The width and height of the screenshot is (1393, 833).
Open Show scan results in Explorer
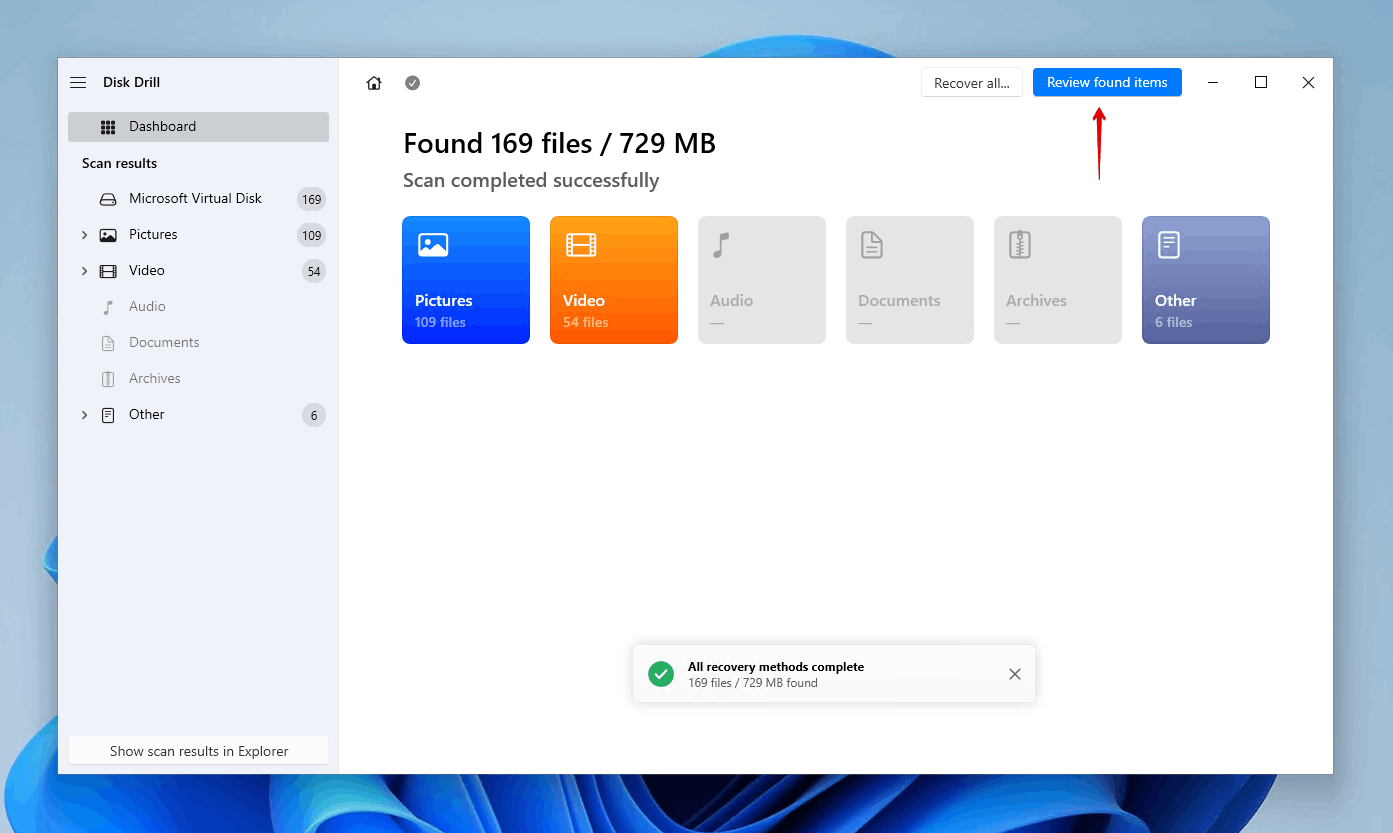pos(198,750)
